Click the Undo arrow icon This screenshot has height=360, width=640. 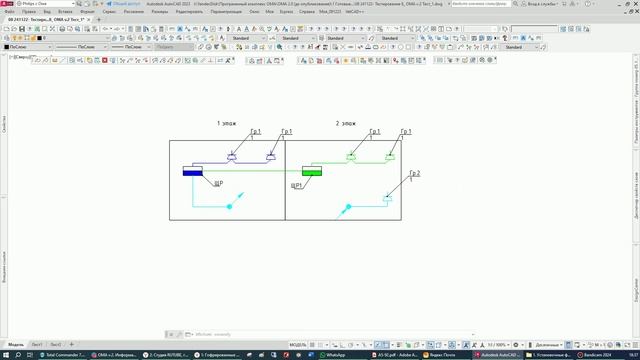[x=105, y=29]
